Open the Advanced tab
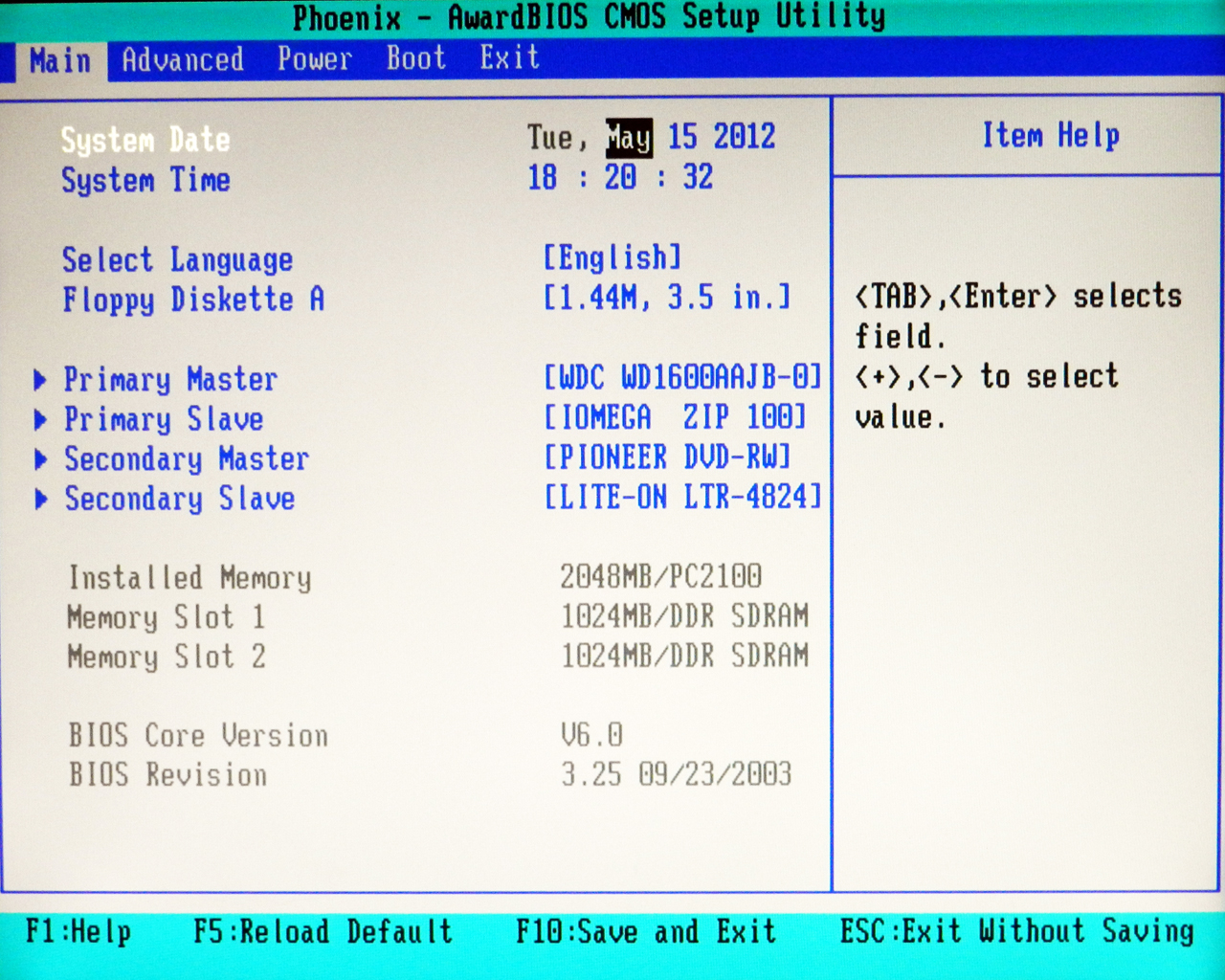Viewport: 1225px width, 980px height. coord(182,60)
